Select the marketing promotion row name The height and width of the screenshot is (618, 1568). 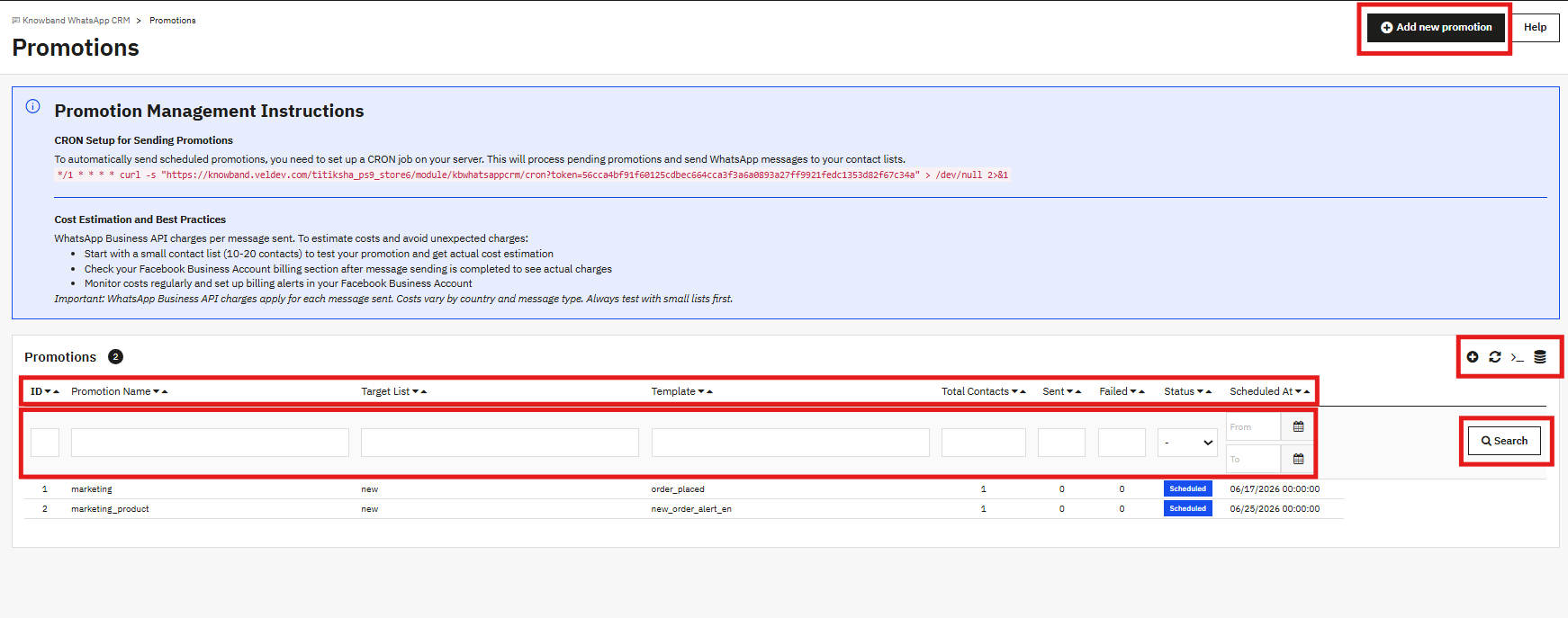pos(92,489)
